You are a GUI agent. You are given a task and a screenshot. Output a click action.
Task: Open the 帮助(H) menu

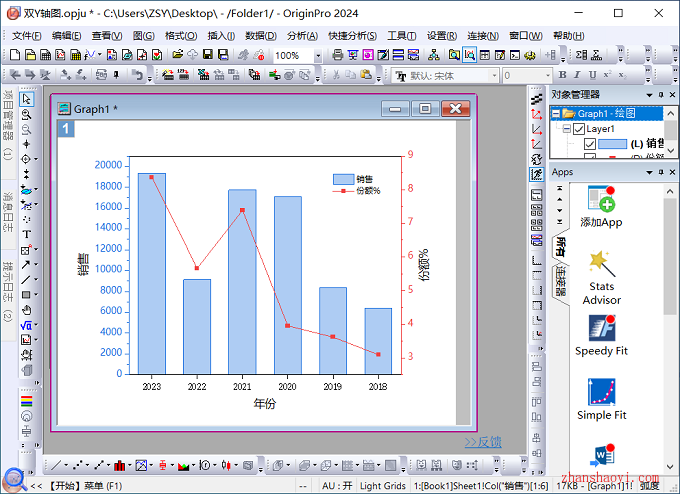click(569, 36)
